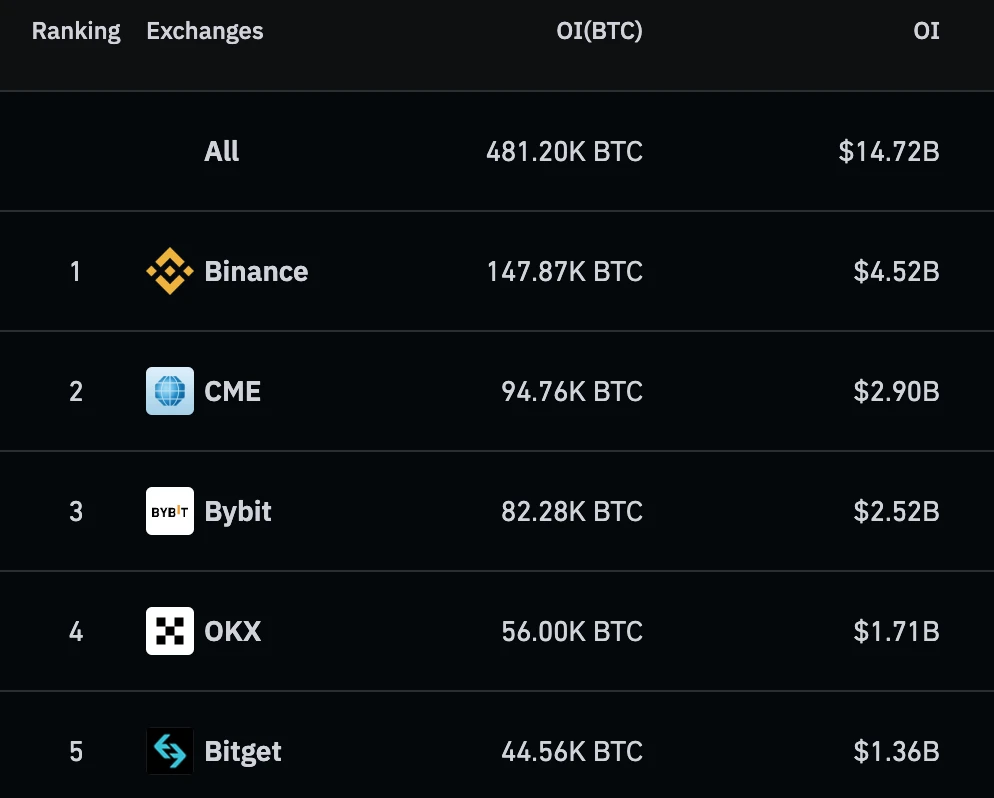Select the Bybit exchange name

(x=238, y=511)
